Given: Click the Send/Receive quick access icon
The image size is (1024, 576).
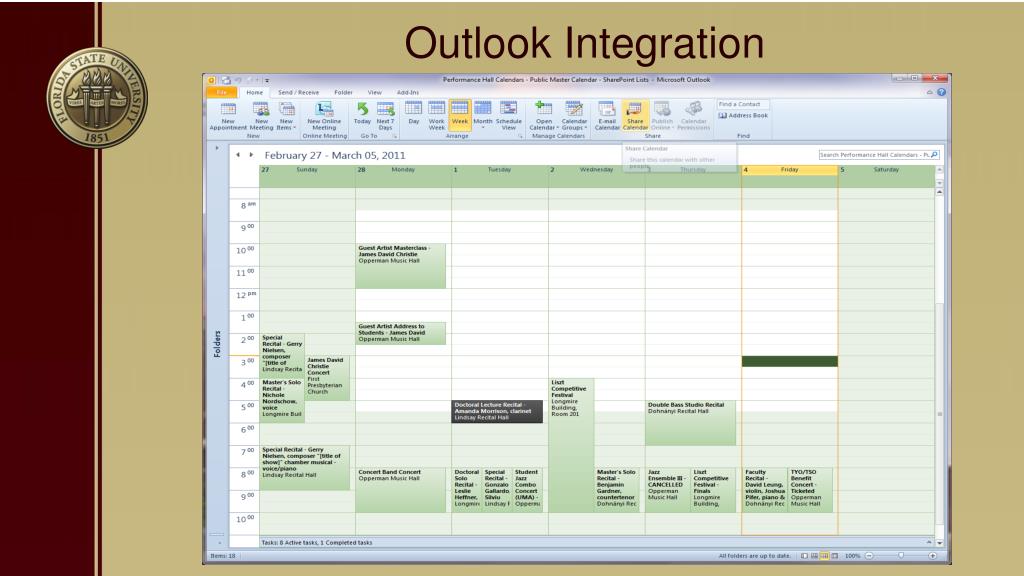Looking at the screenshot, I should click(225, 80).
